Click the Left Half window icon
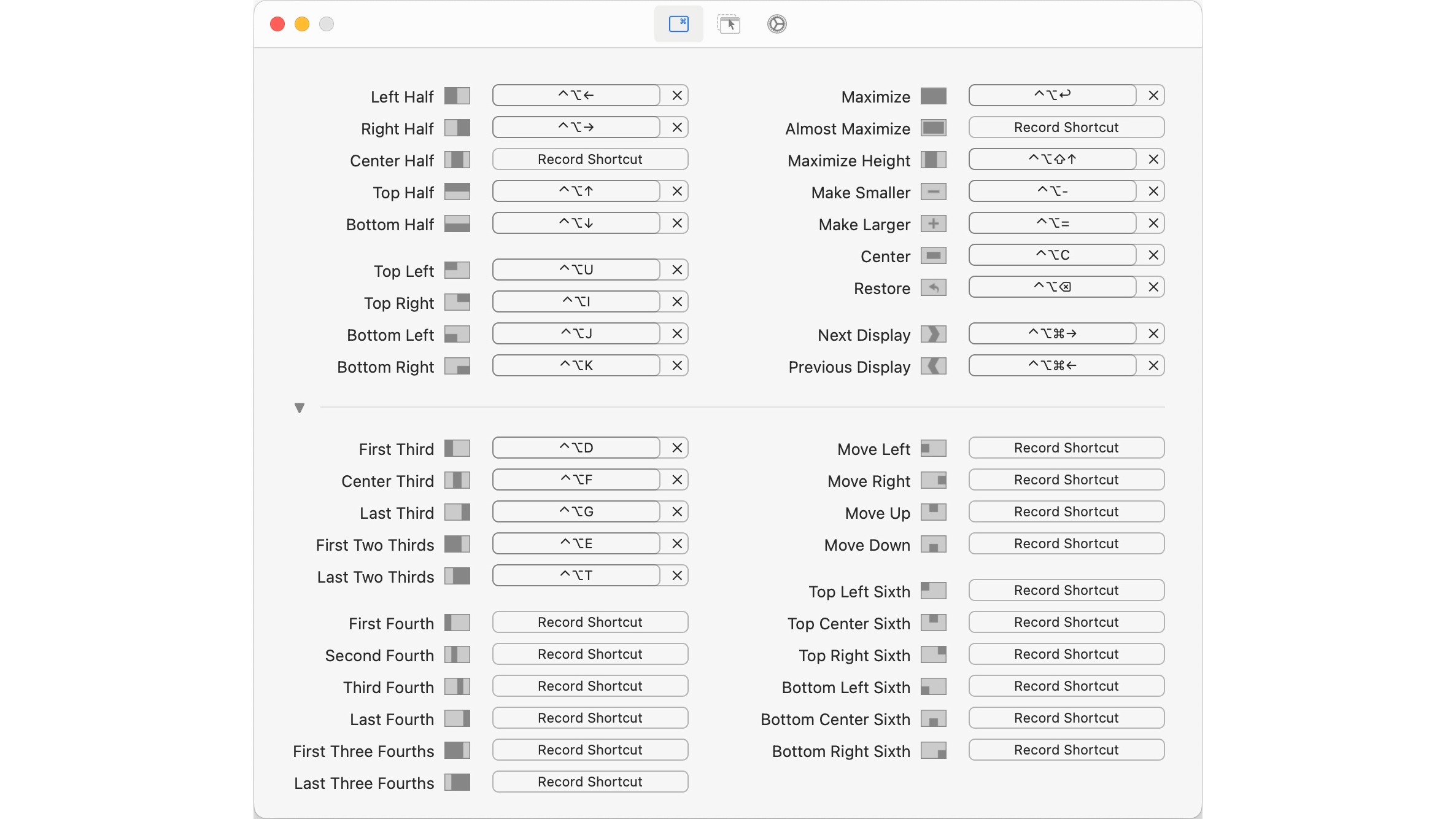The width and height of the screenshot is (1456, 819). point(457,96)
